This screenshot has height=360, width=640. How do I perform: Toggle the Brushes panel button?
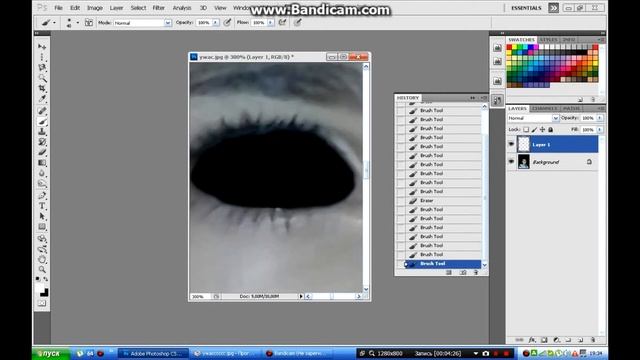[x=89, y=23]
